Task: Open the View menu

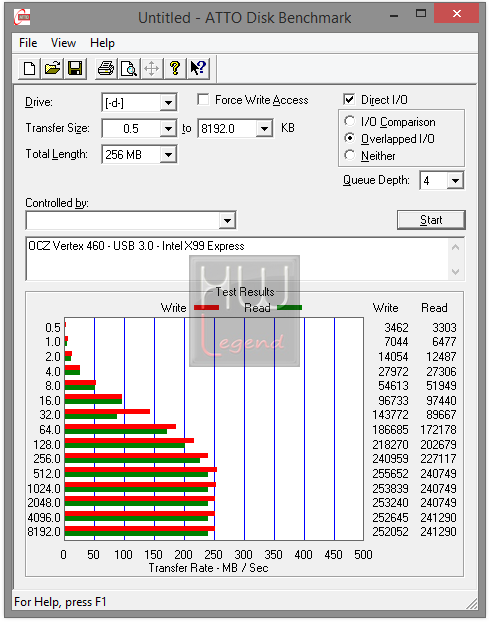Action: click(x=63, y=43)
